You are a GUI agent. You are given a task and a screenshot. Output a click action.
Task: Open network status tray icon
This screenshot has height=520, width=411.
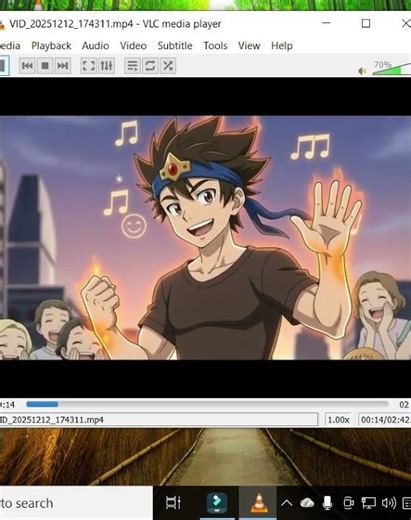coord(368,503)
